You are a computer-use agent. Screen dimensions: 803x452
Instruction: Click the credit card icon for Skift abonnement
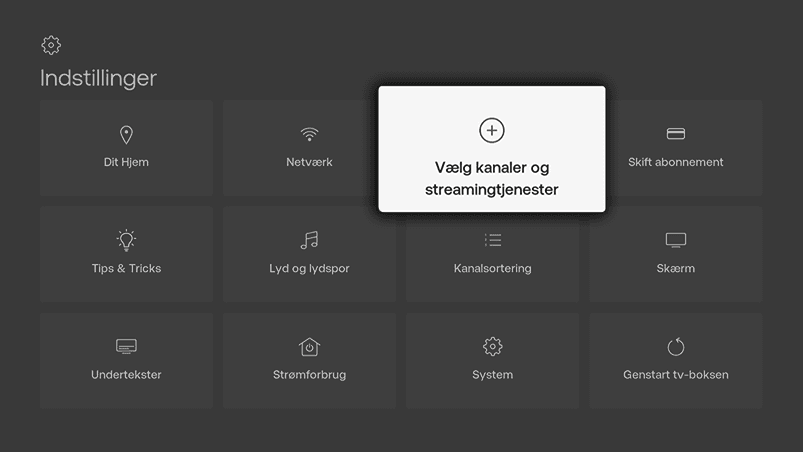[x=675, y=134]
